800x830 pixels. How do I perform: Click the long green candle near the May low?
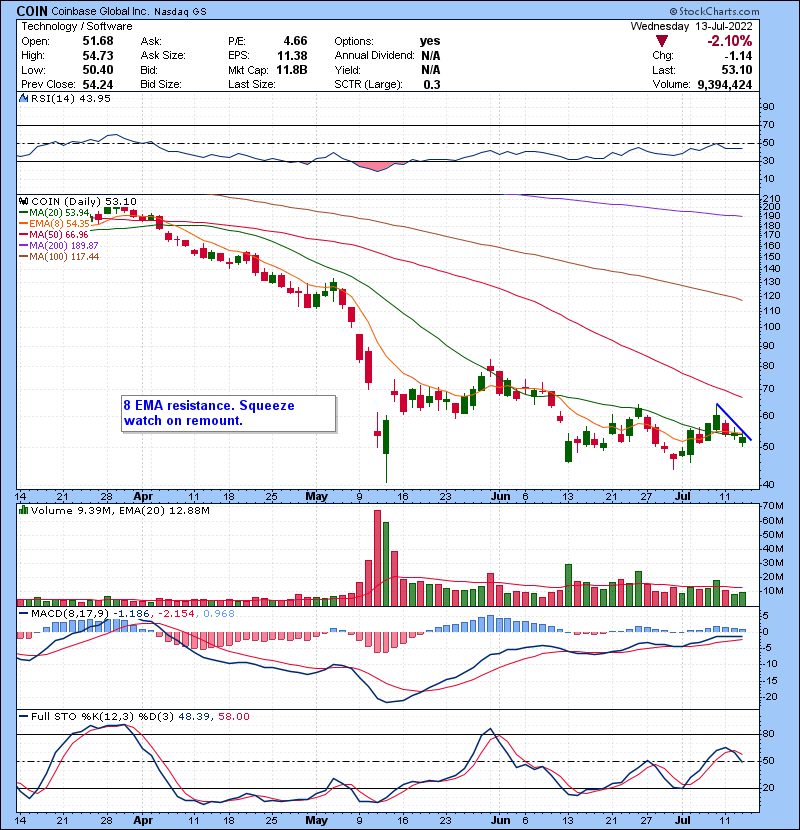(x=386, y=448)
